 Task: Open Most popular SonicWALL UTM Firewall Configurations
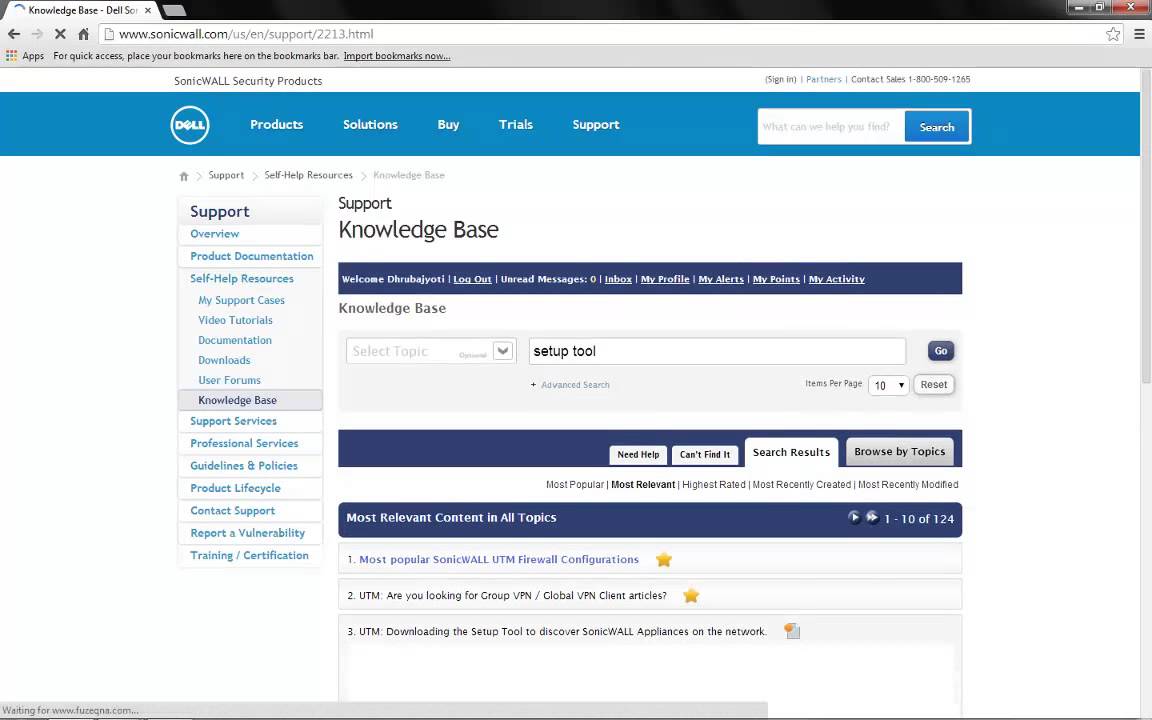click(x=499, y=560)
